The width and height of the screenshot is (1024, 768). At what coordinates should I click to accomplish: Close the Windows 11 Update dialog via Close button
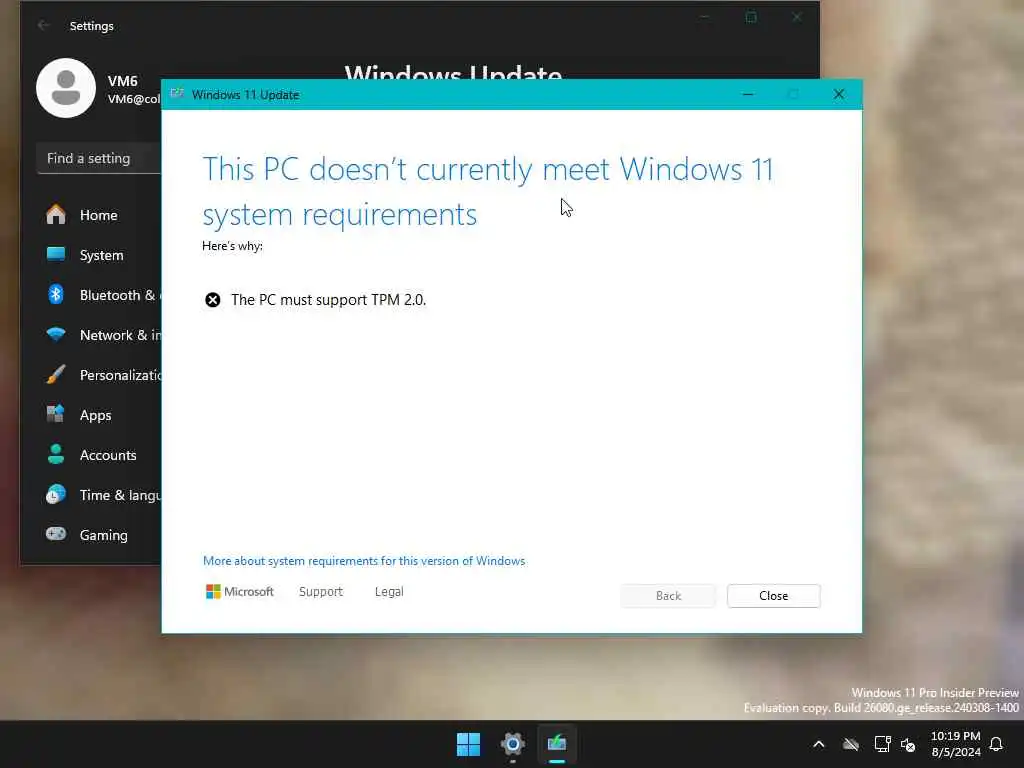tap(773, 596)
